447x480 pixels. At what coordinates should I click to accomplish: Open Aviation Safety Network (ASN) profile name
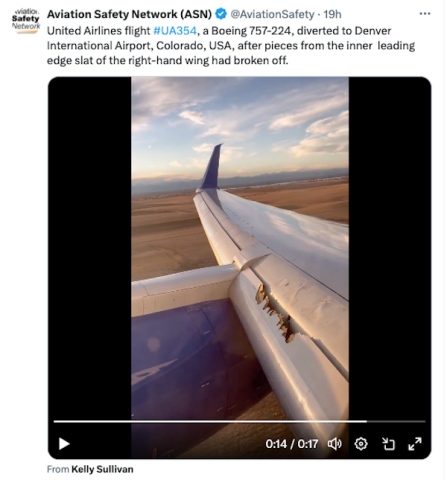[x=129, y=14]
